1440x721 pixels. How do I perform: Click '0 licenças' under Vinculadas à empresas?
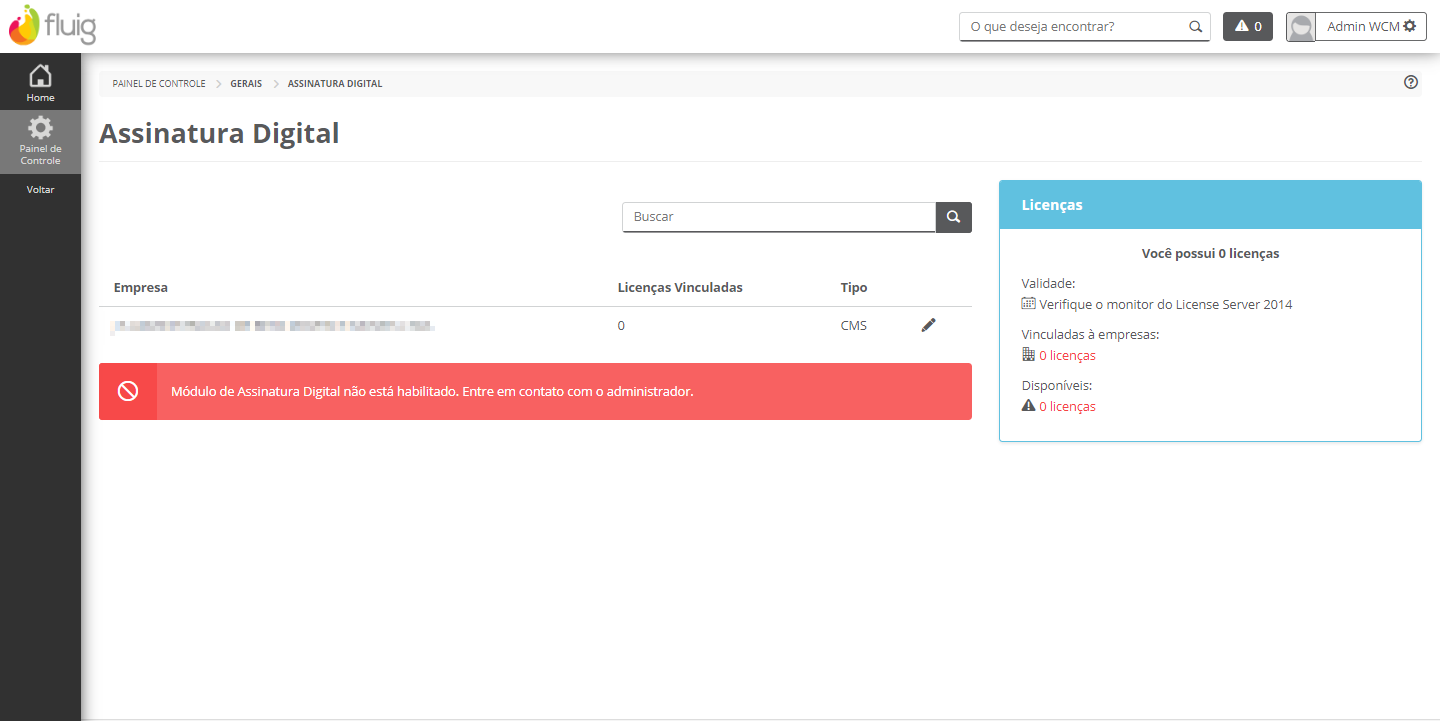tap(1067, 356)
